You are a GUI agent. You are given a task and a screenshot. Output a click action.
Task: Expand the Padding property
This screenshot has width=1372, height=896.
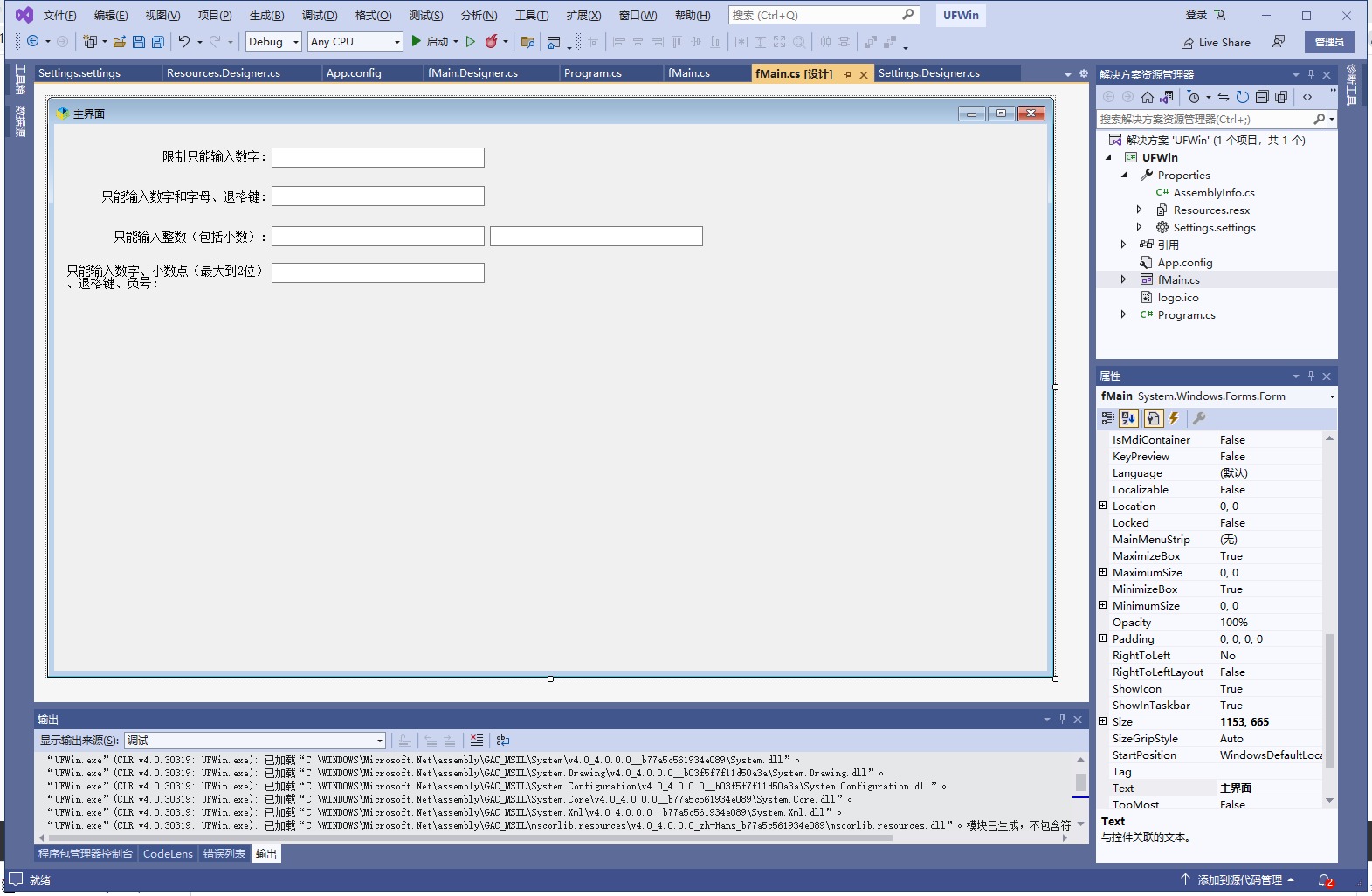point(1102,638)
